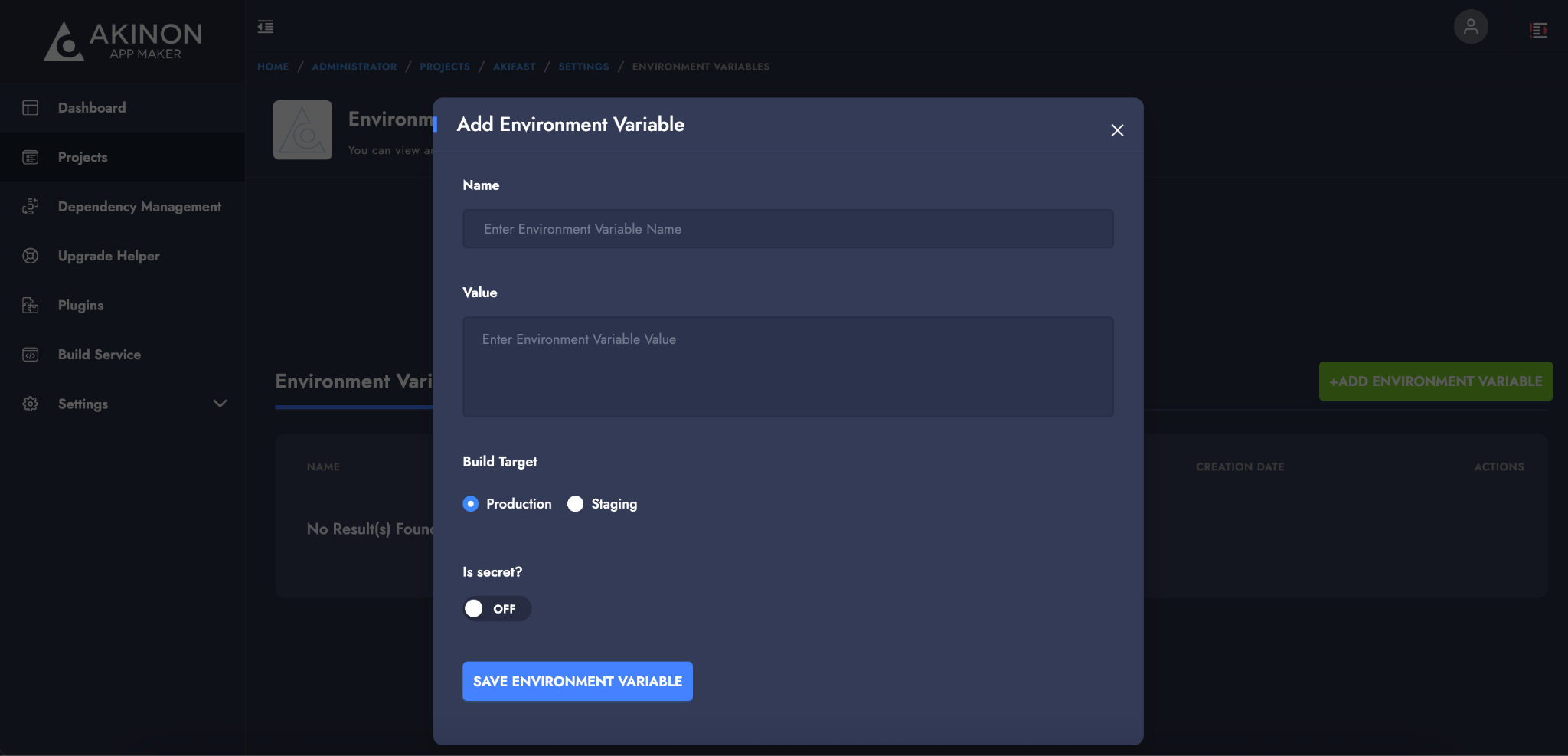1568x756 pixels.
Task: Click the environment variable Value textarea
Action: [x=788, y=367]
